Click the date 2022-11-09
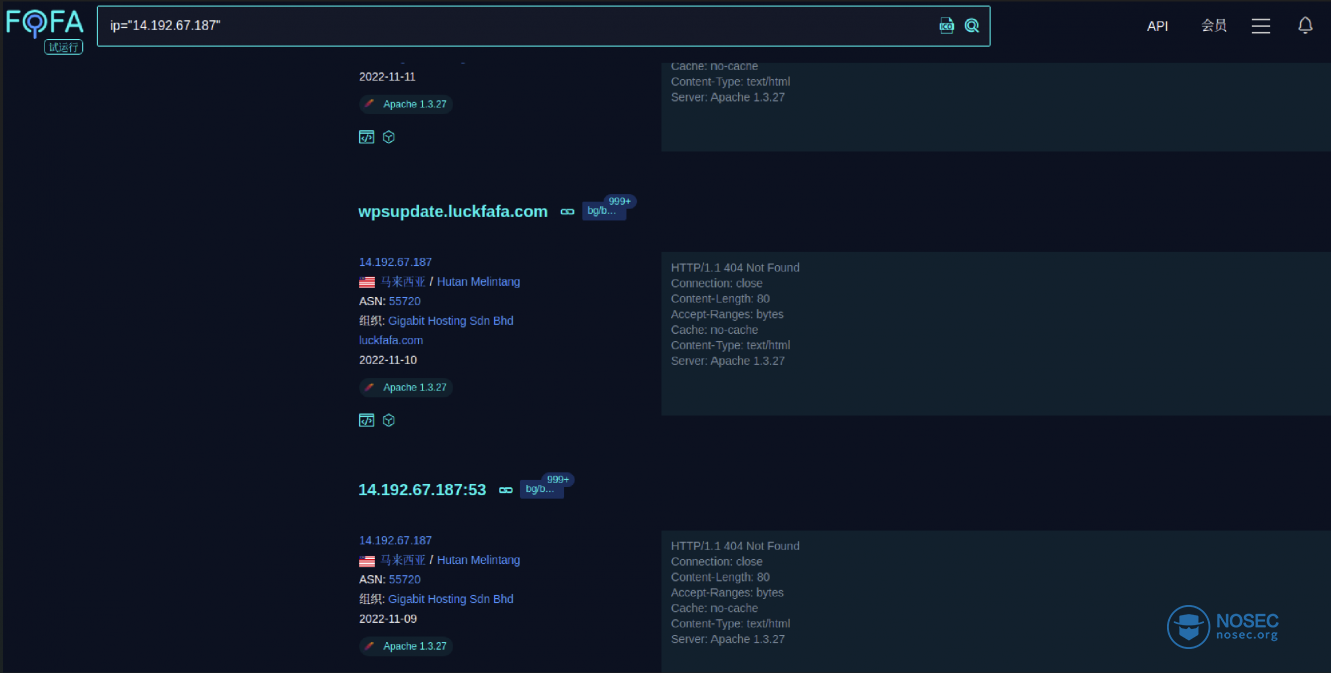The image size is (1331, 673). point(388,619)
